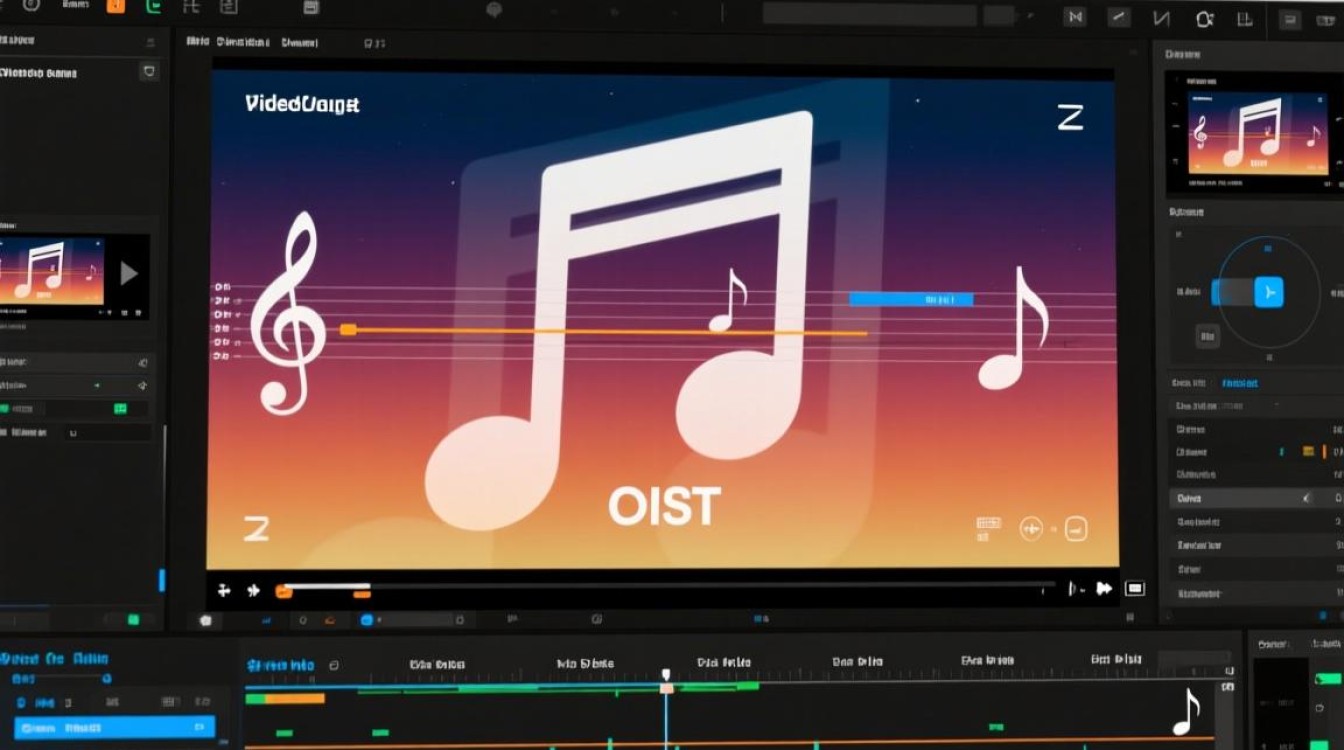
Task: Click the orange playback progress handle
Action: click(x=284, y=591)
